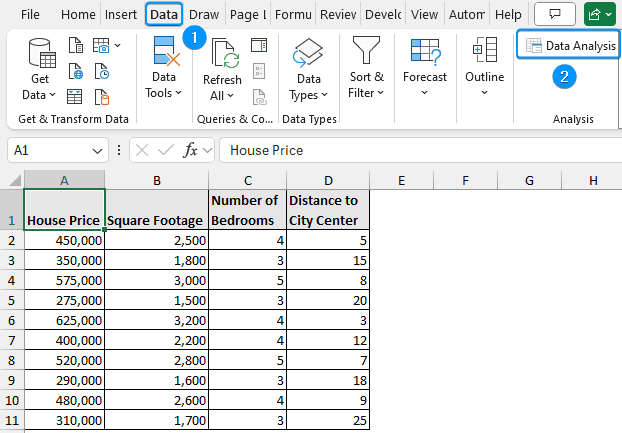Viewport: 622px width, 433px height.
Task: Select cell with value 450,000
Action: [x=64, y=240]
